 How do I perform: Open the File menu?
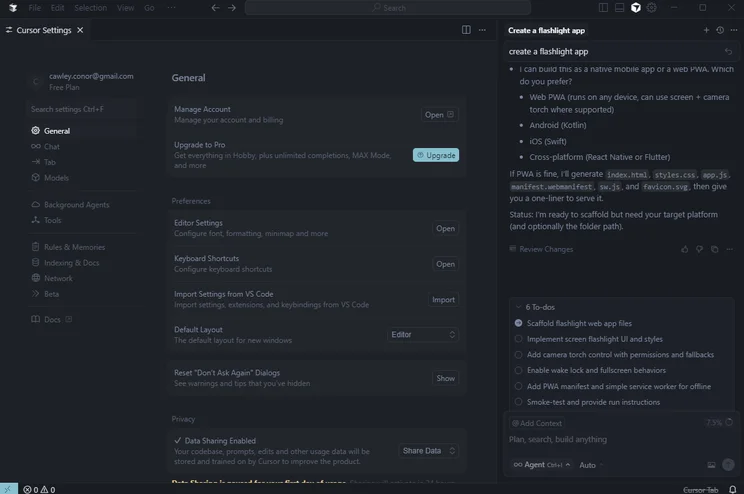[34, 8]
